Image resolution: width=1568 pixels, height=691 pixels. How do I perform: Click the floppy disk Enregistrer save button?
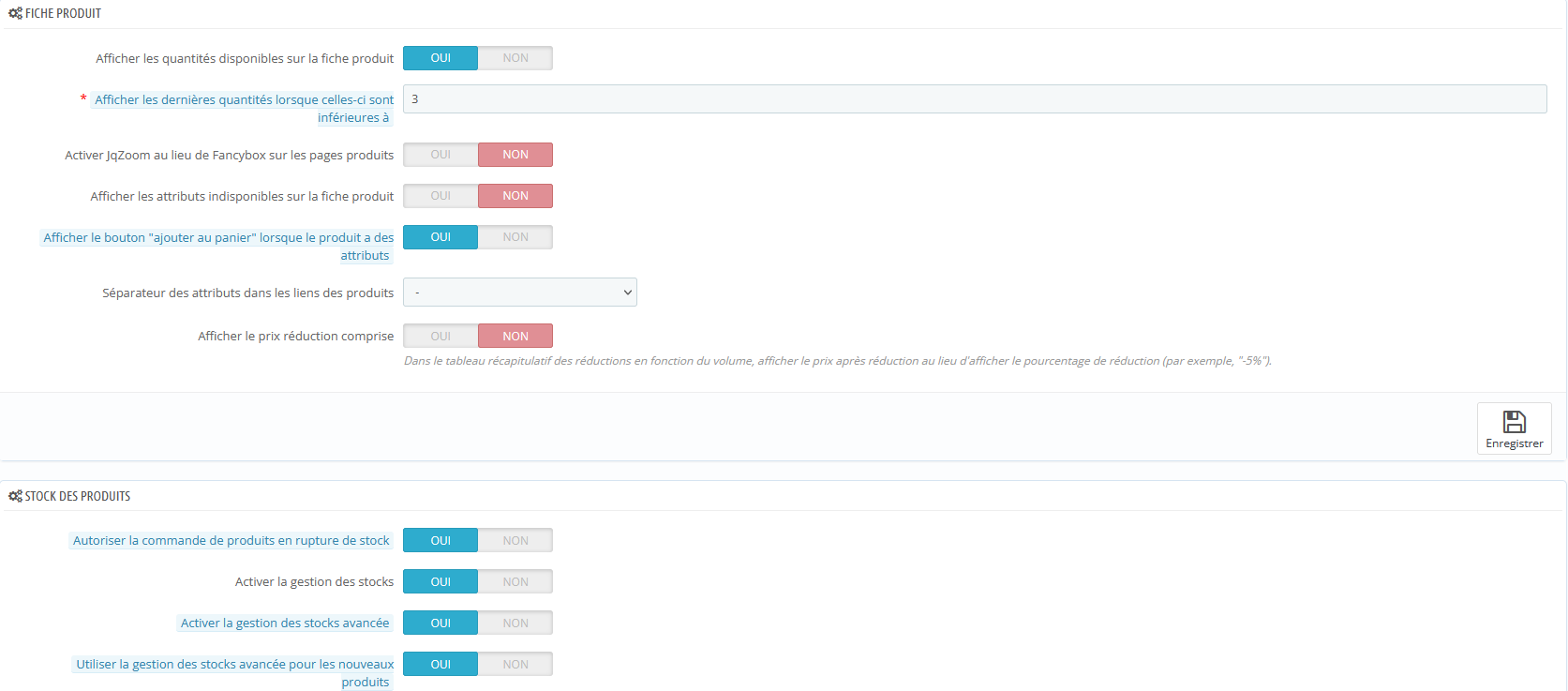pos(1514,428)
